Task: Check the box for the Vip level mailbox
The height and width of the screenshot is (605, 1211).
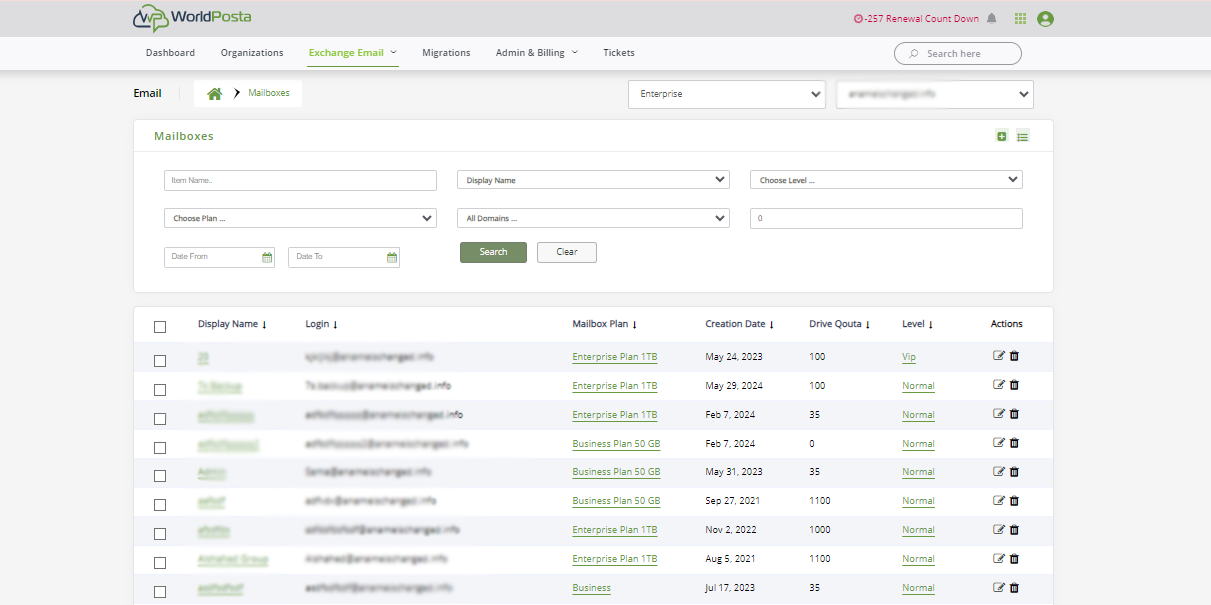Action: (160, 360)
